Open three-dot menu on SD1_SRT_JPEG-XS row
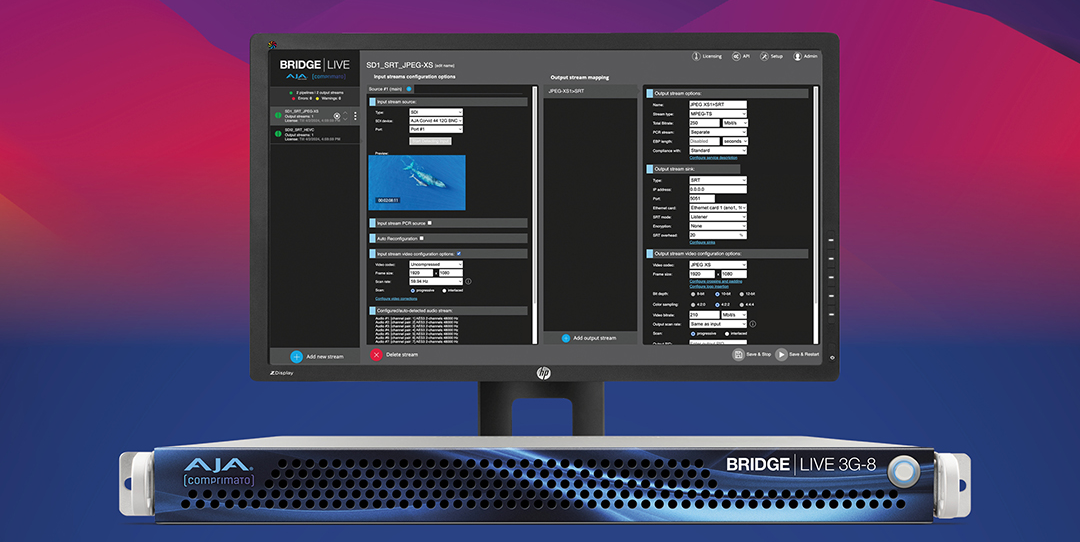This screenshot has width=1080, height=542. click(355, 116)
